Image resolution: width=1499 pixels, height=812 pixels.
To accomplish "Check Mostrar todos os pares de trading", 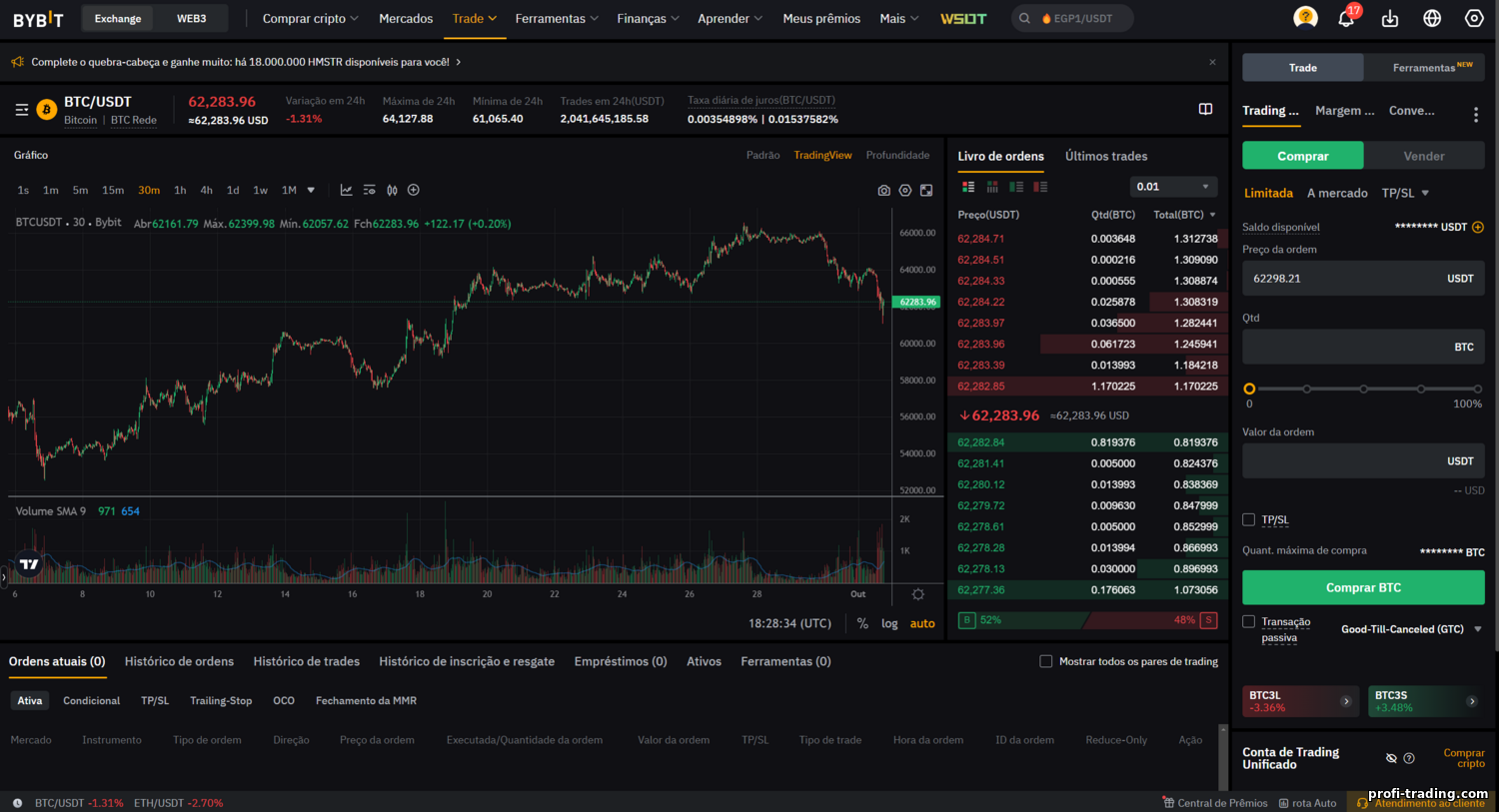I will coord(1045,661).
